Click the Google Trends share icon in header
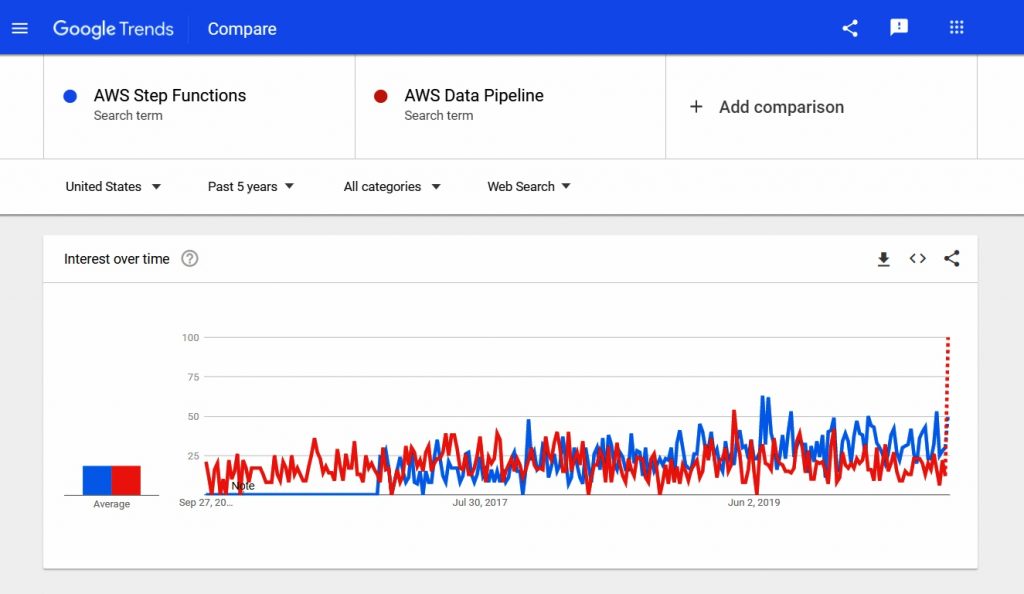 (849, 28)
